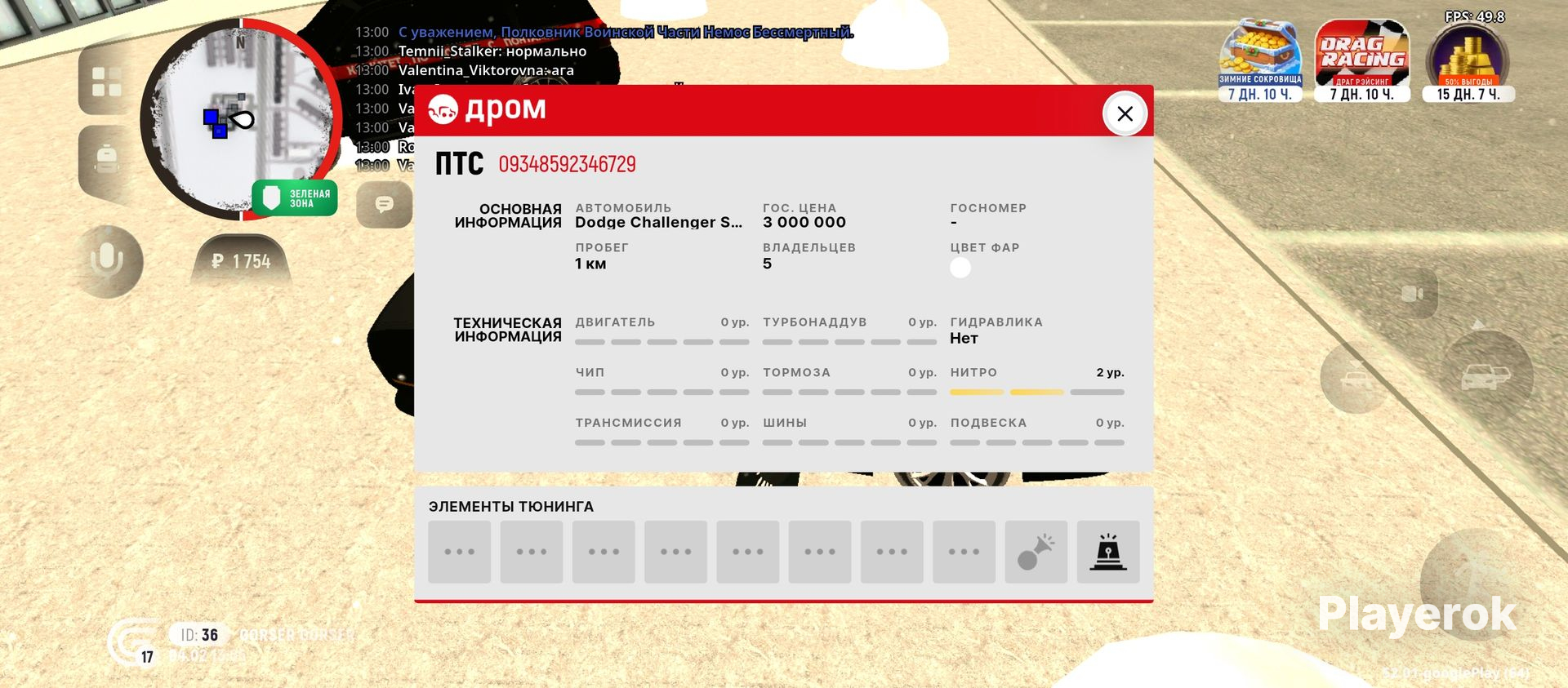The height and width of the screenshot is (688, 1568).
Task: Click the Турбонаддув level bar
Action: coord(850,342)
